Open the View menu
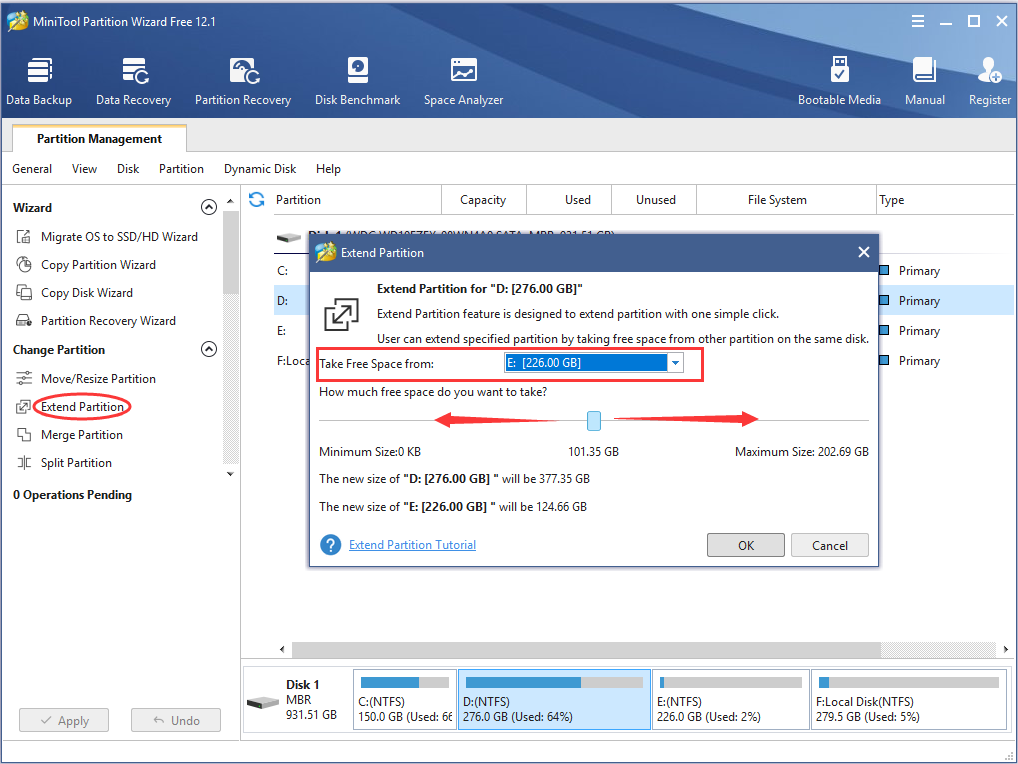 [x=84, y=169]
